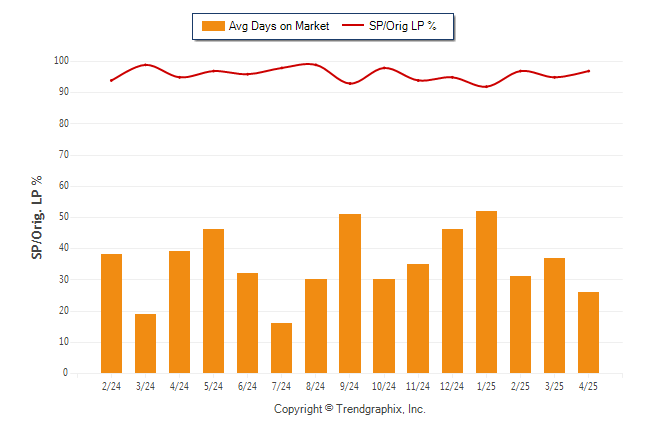Click the 4/25 orange bar

pos(588,332)
